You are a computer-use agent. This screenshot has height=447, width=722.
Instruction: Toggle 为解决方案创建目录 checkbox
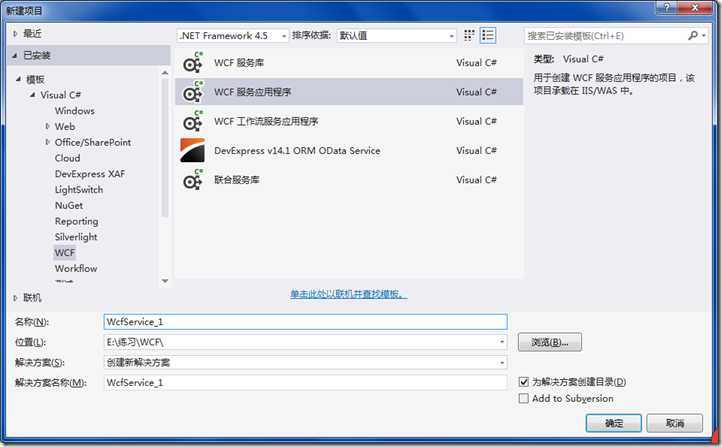[524, 382]
